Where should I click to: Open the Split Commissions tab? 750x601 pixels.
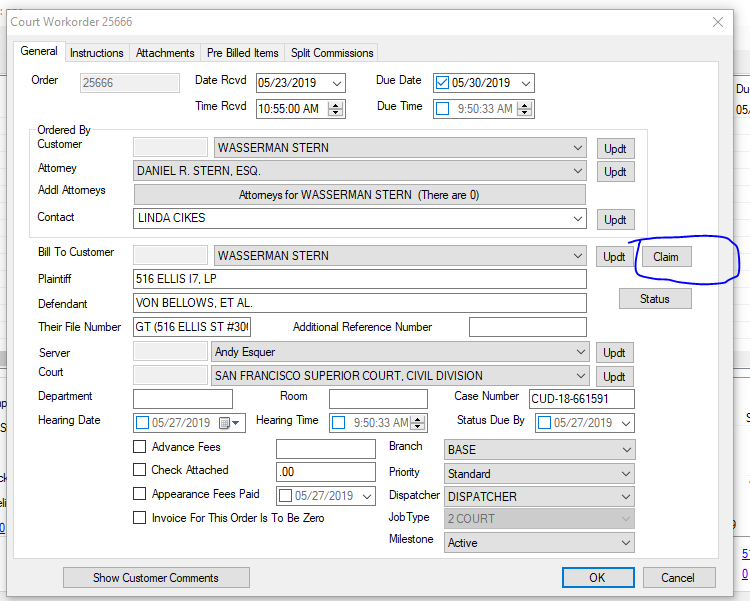[x=332, y=53]
